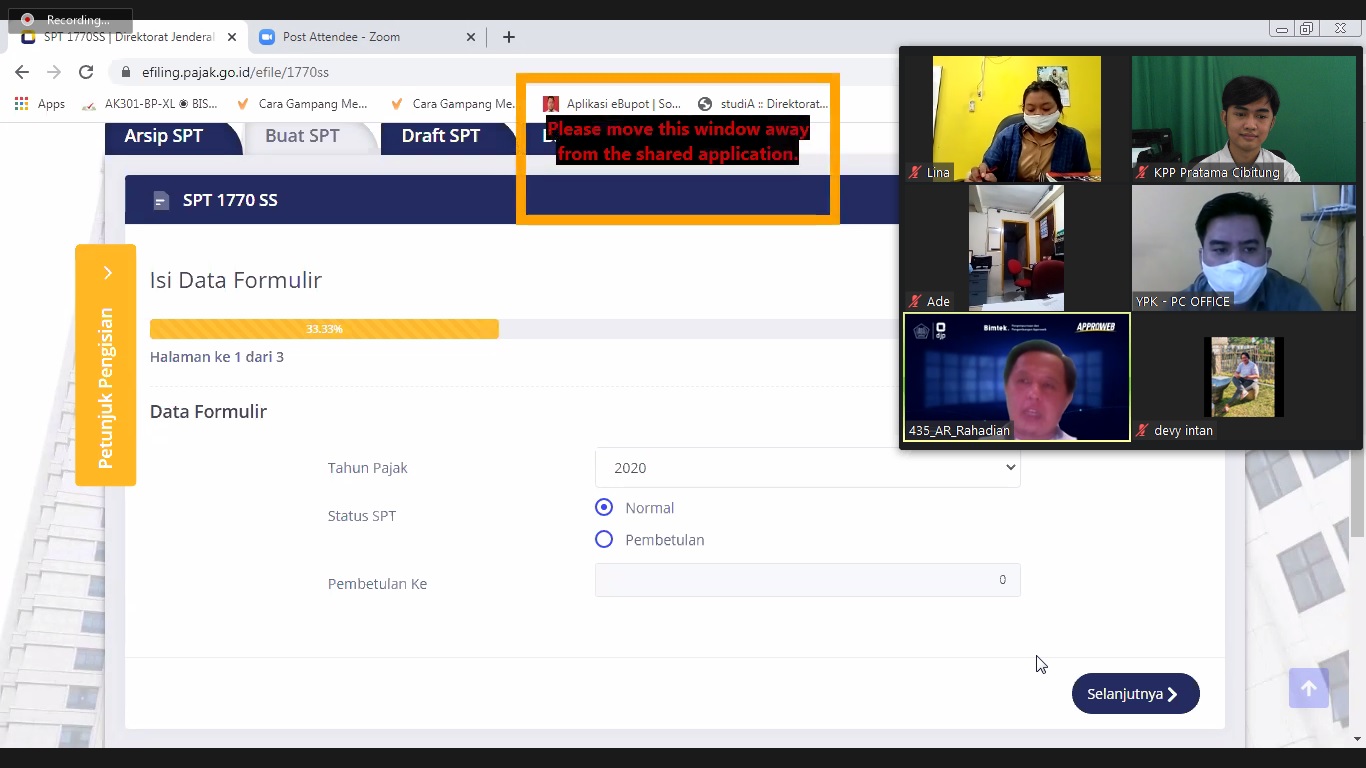
Task: Open a new browser tab
Action: tap(509, 37)
